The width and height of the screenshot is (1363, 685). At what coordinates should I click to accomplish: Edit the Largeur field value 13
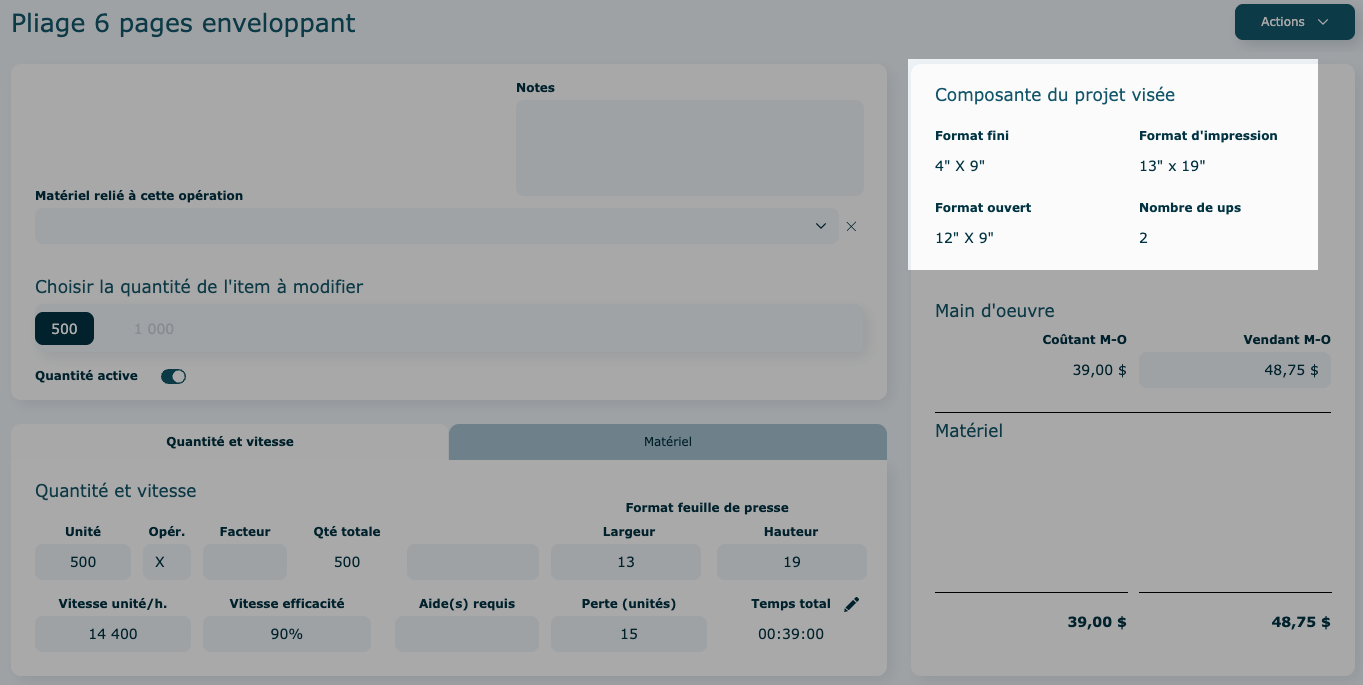(626, 562)
